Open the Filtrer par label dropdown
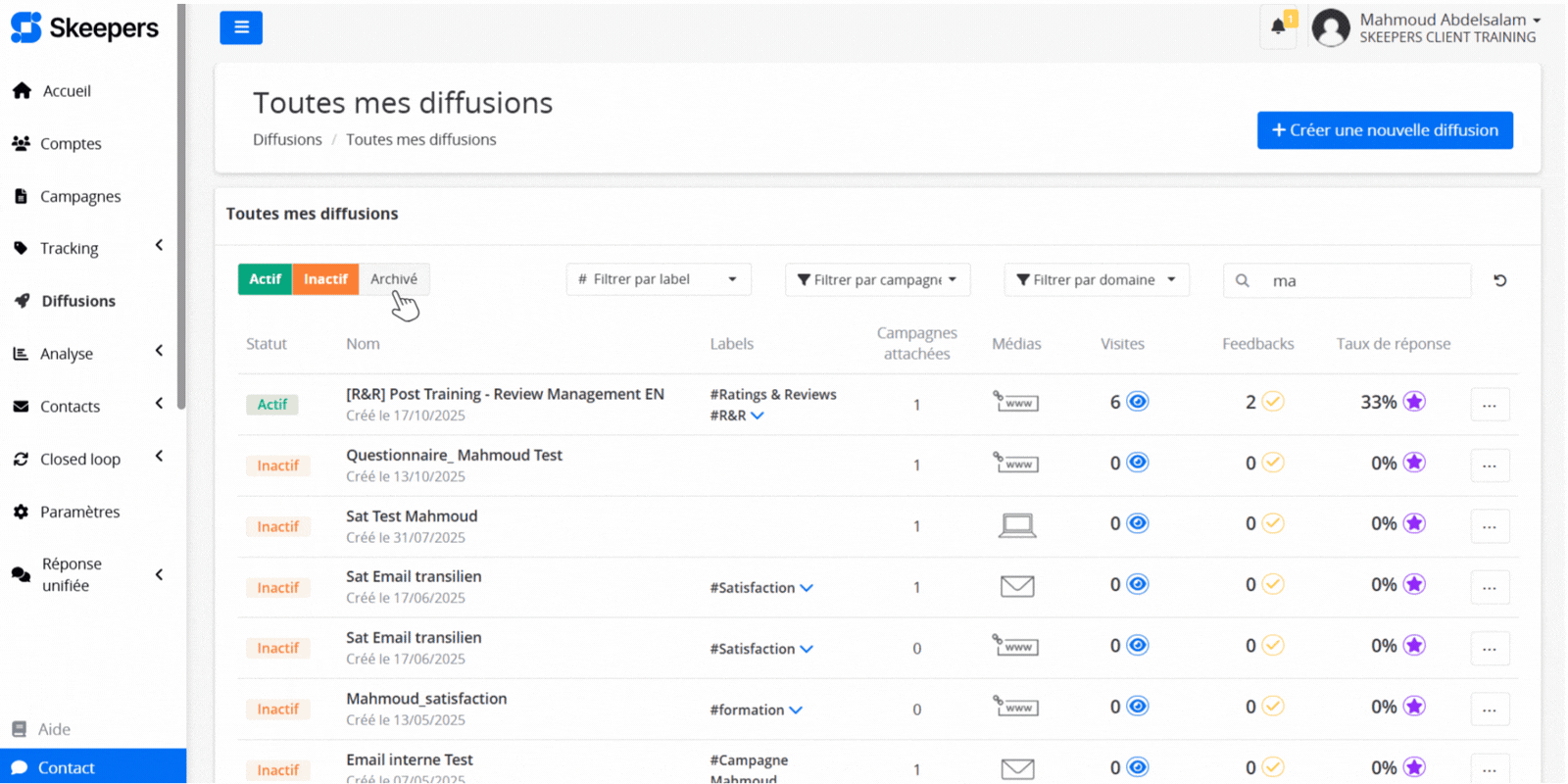 [658, 279]
